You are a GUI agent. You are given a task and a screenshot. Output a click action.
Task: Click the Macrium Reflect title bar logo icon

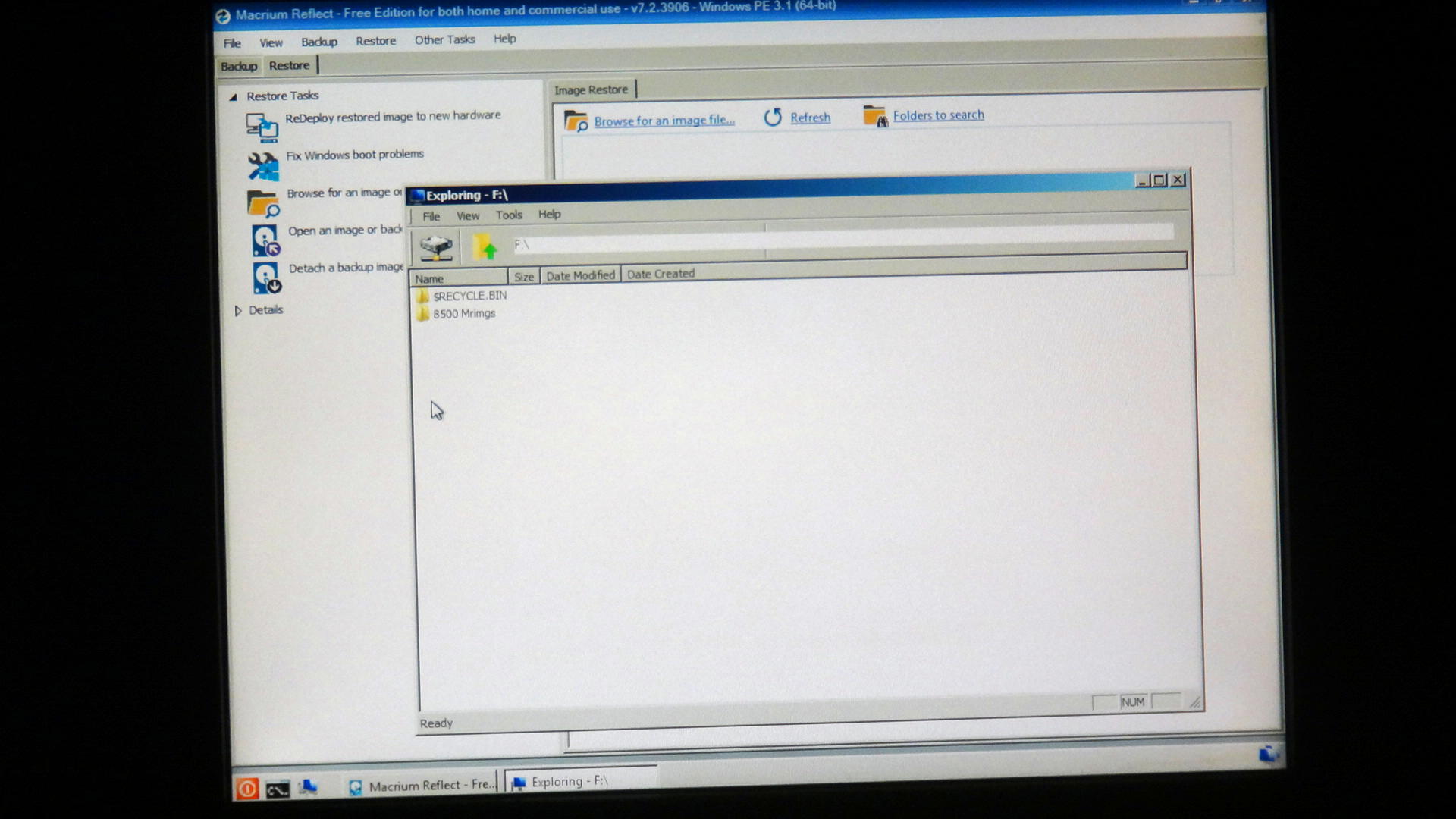tap(223, 16)
